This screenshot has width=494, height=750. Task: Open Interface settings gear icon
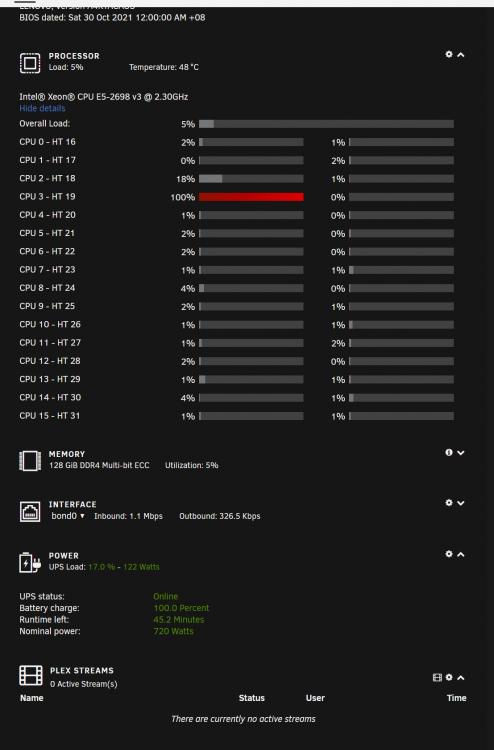pos(449,503)
